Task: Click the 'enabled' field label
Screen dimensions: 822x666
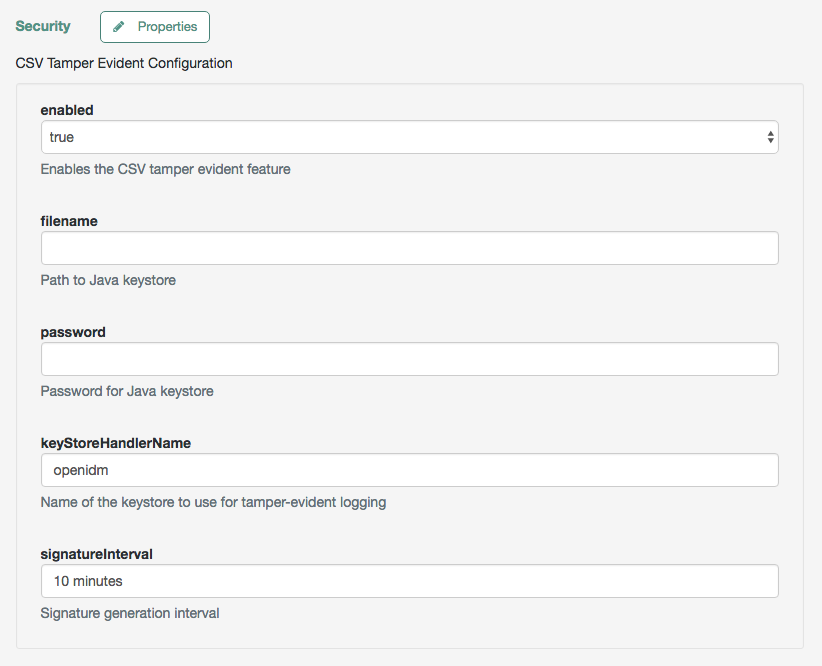Action: pos(67,110)
